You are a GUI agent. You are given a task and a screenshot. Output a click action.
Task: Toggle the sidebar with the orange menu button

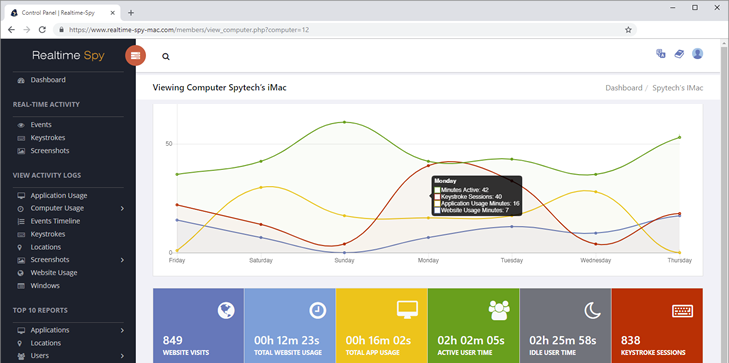[x=135, y=56]
